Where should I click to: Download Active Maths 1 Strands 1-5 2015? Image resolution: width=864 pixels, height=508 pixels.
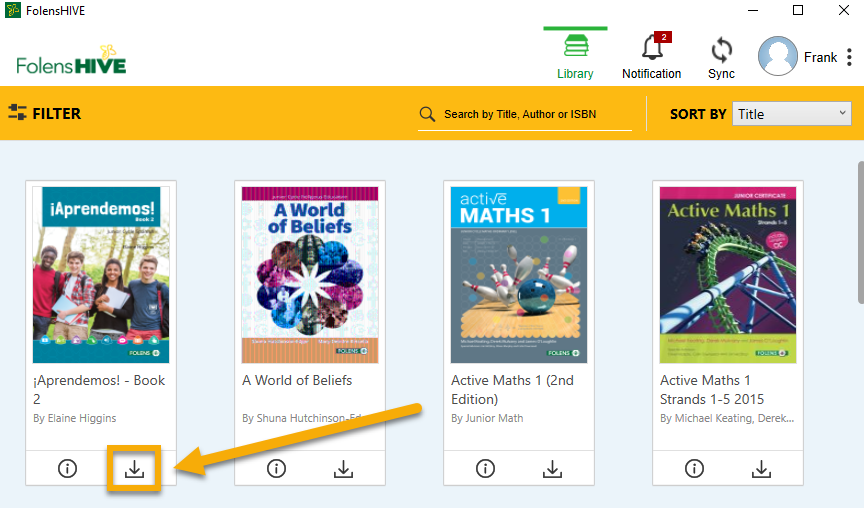(762, 469)
